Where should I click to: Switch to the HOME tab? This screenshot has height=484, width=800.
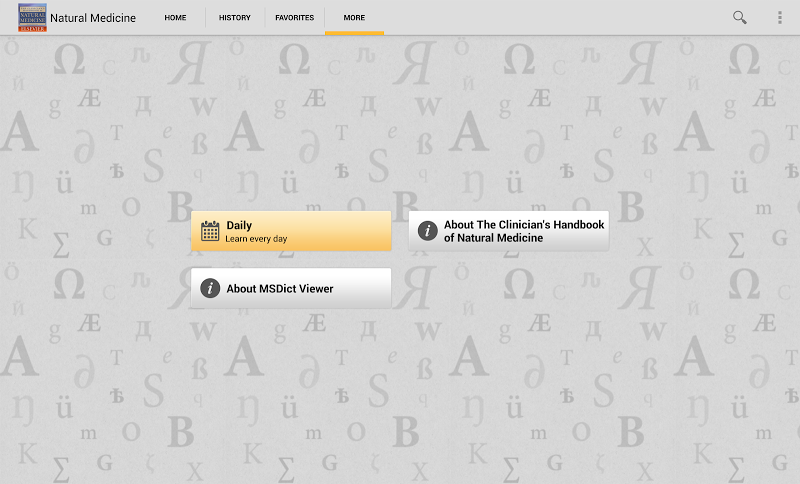175,17
